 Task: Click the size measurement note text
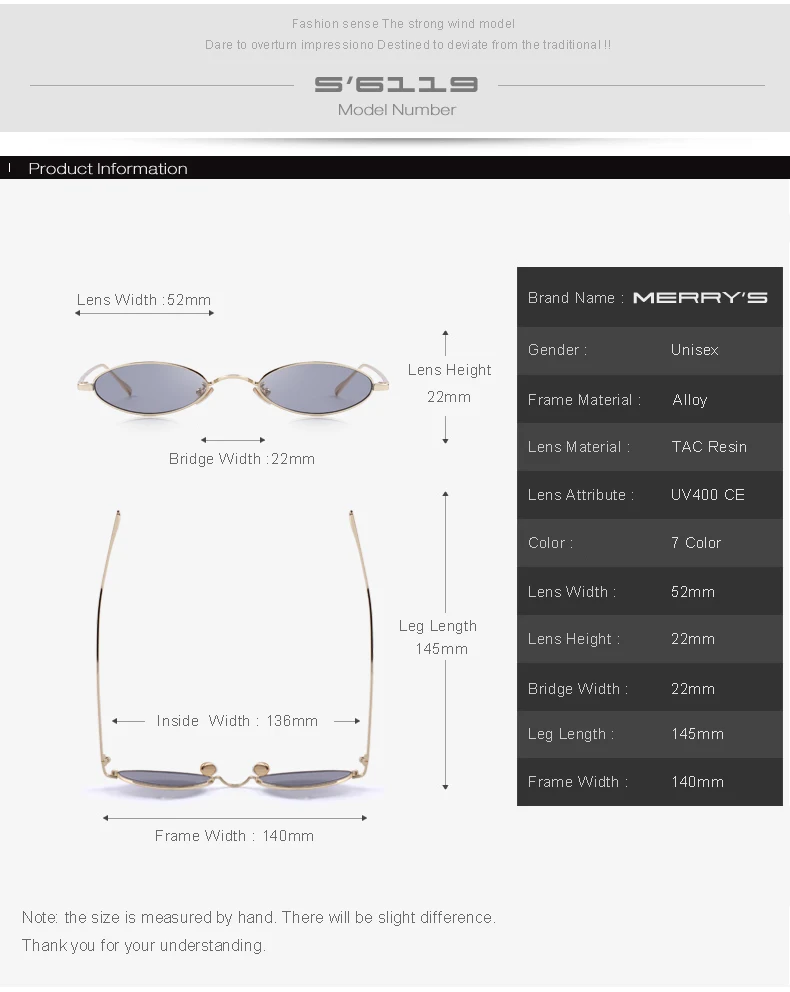coord(259,931)
